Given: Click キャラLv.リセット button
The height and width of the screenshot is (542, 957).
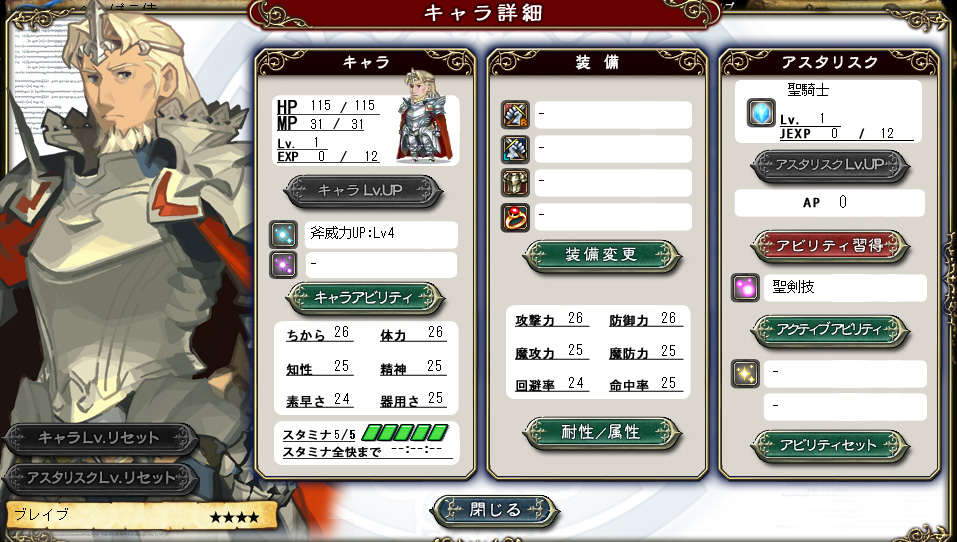Looking at the screenshot, I should point(99,438).
